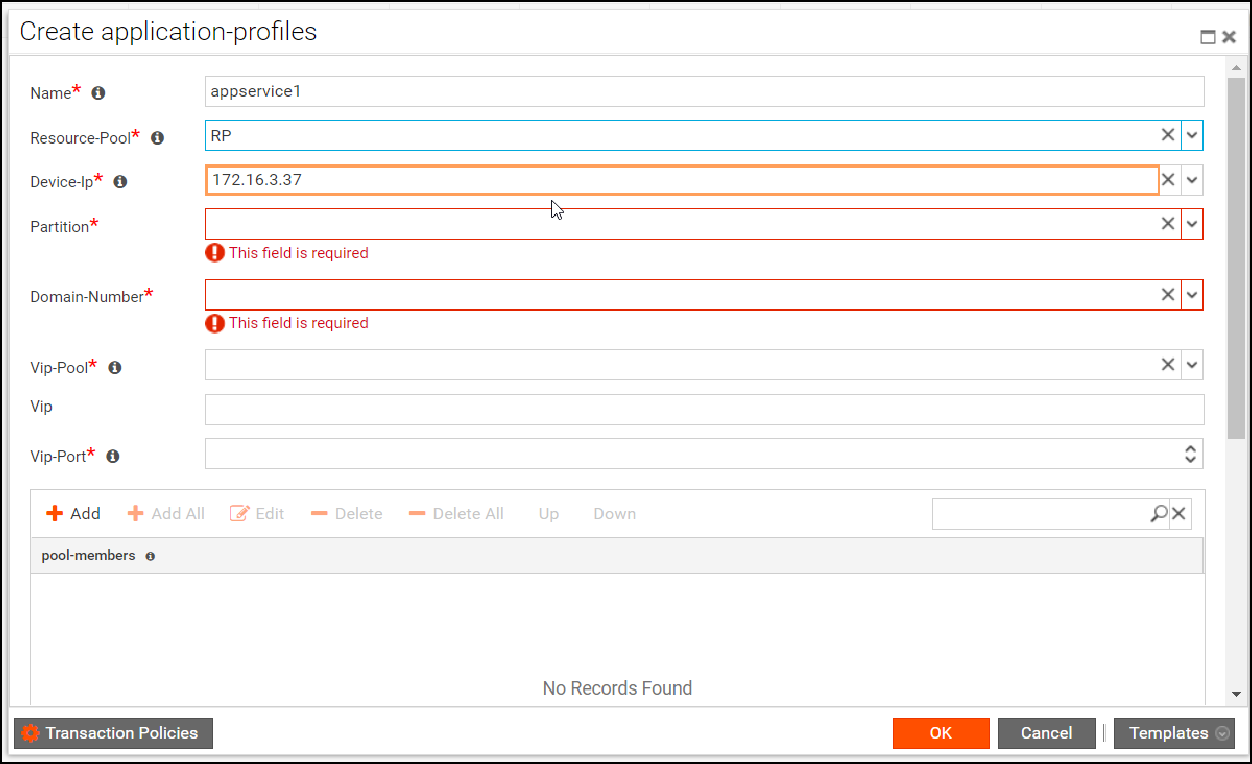The width and height of the screenshot is (1252, 764).
Task: Click the dialog vertical scrollbar thumb
Action: pyautogui.click(x=1236, y=258)
